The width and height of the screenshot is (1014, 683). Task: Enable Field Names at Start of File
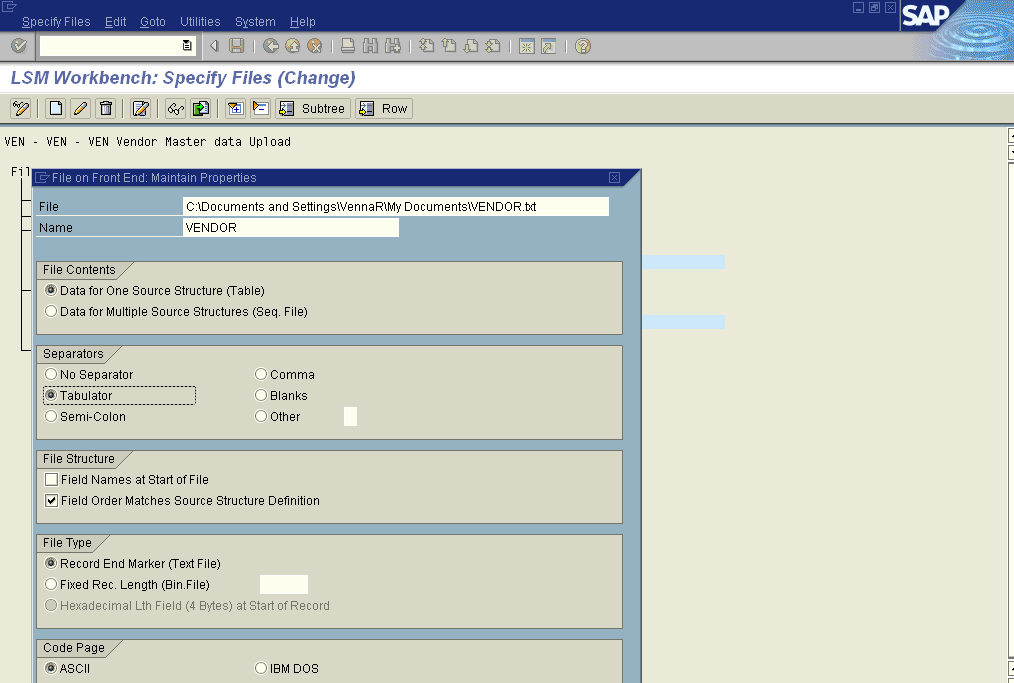52,480
